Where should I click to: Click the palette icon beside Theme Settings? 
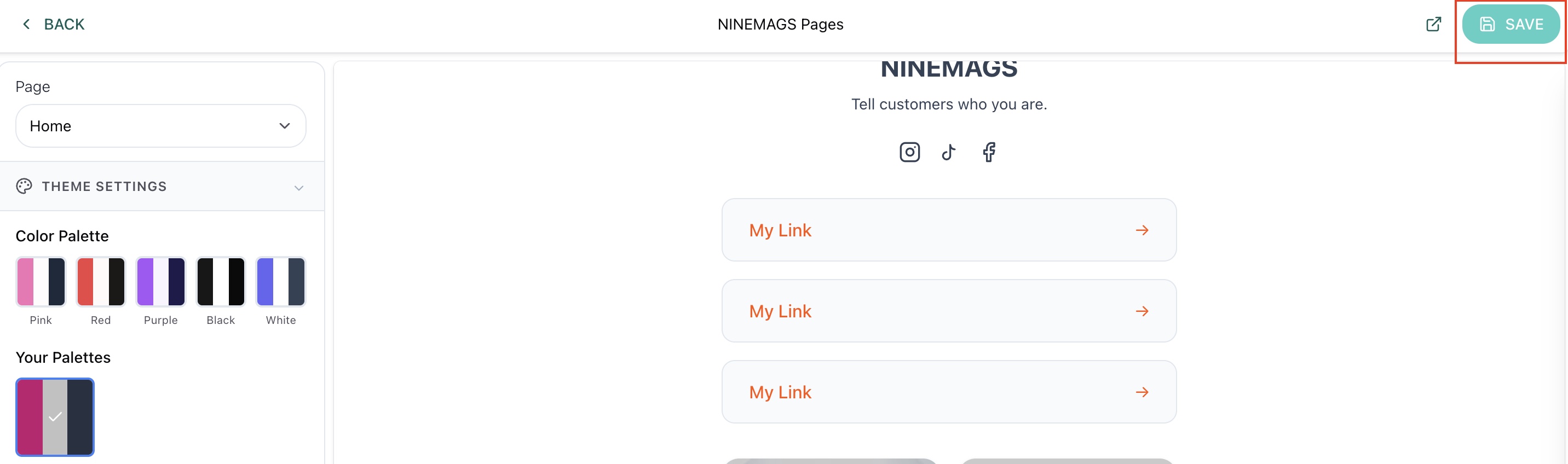click(24, 186)
